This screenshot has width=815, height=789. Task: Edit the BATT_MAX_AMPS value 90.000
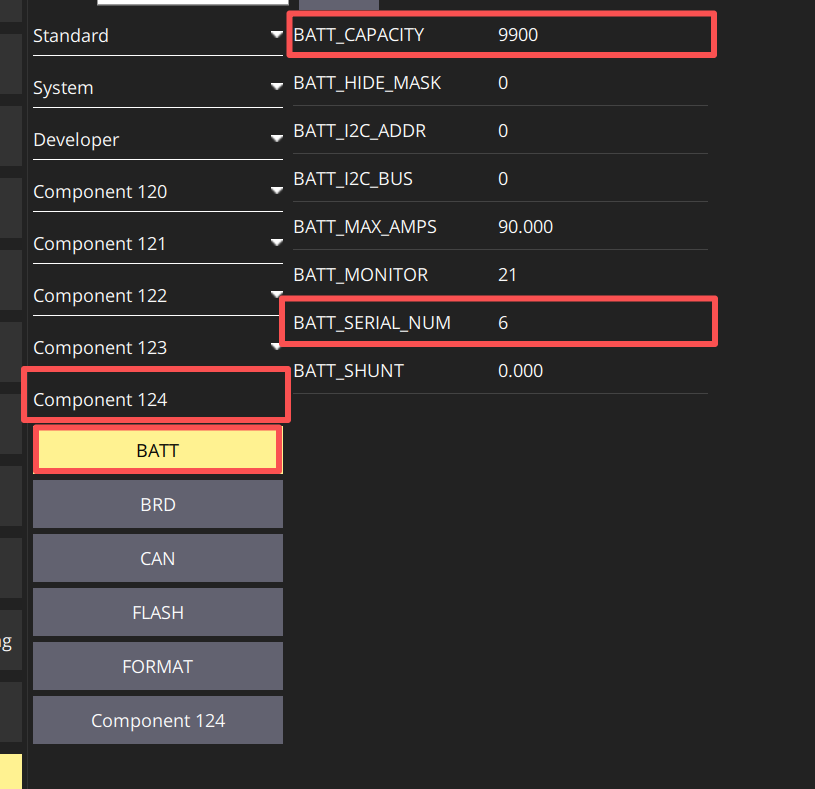525,227
